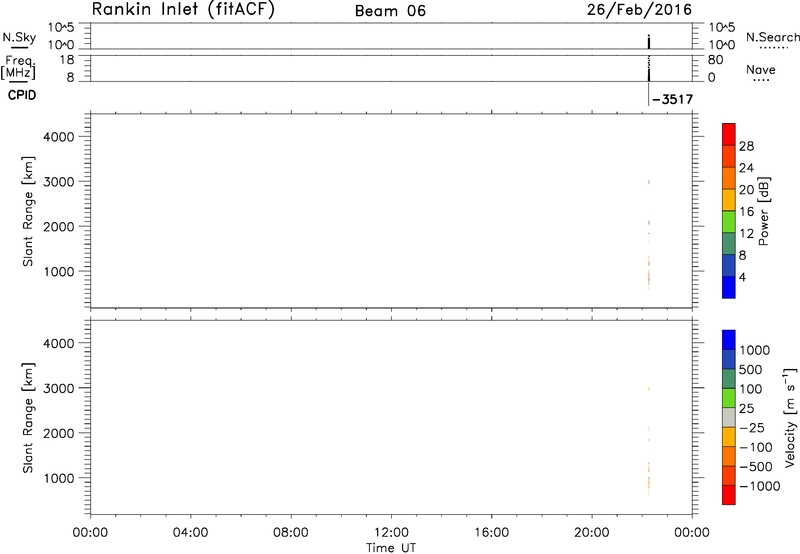Pick the teal Velocity swatch between 100 and 500
This screenshot has width=800, height=554.
pos(729,379)
